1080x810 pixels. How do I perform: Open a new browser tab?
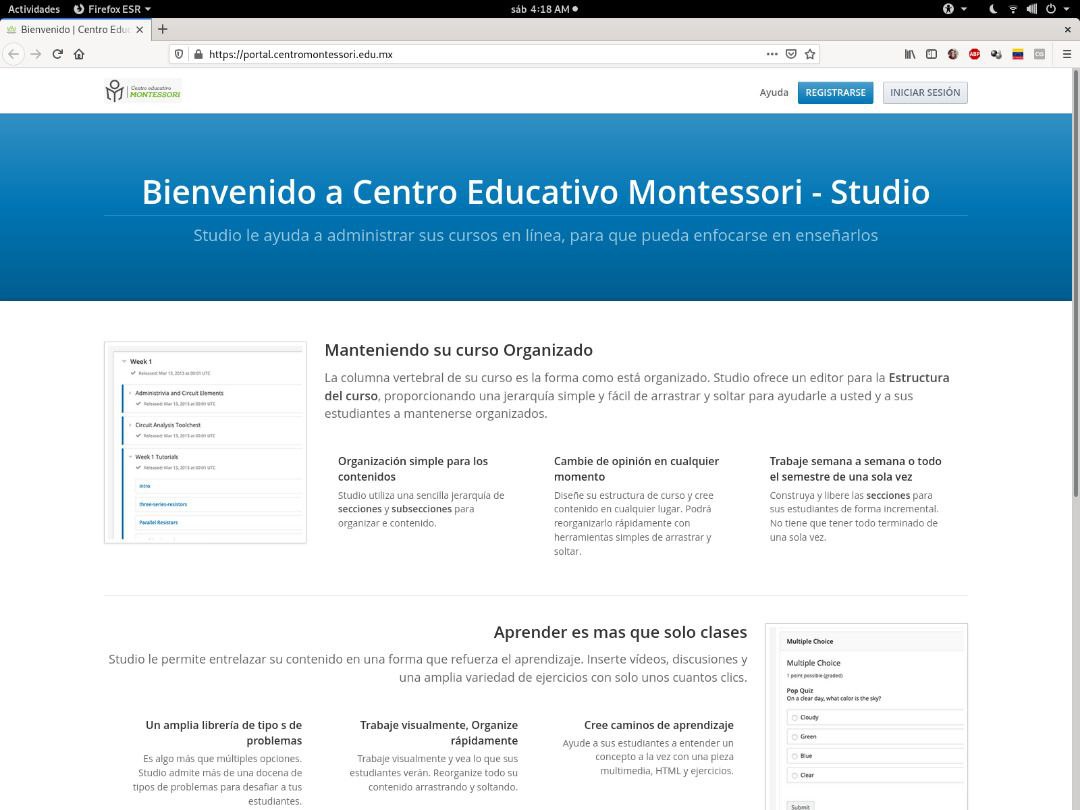pyautogui.click(x=163, y=29)
